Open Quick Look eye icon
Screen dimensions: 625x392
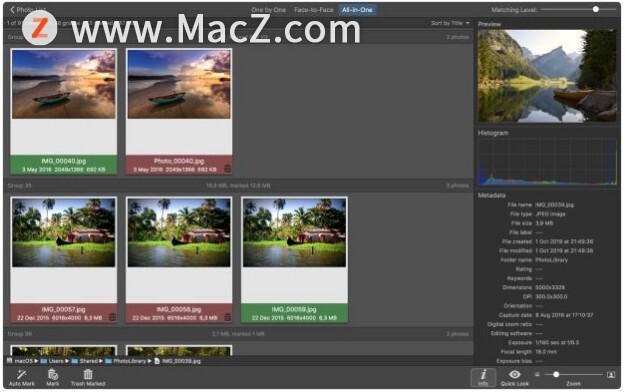tap(515, 374)
